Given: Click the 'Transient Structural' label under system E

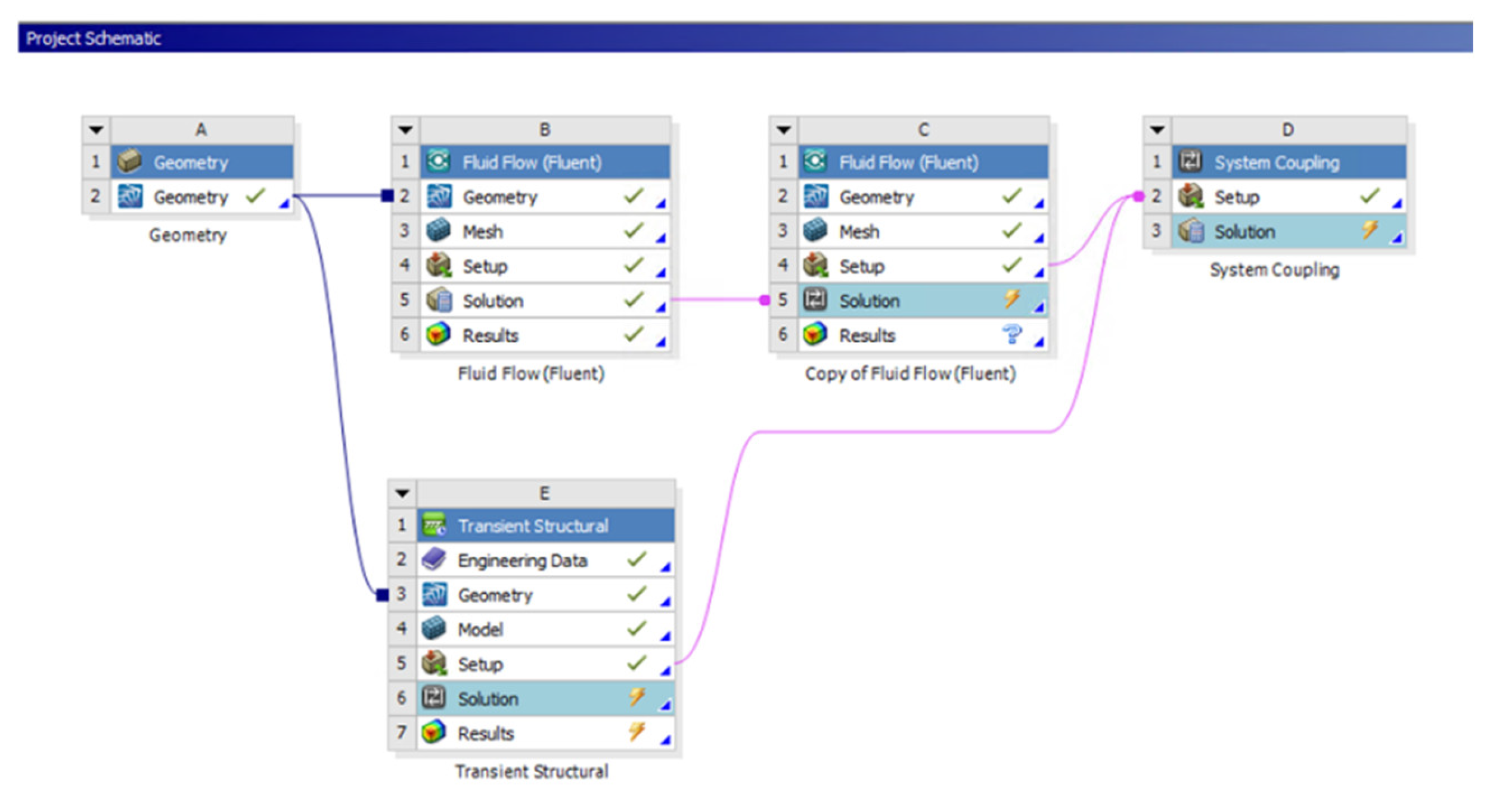Looking at the screenshot, I should pyautogui.click(x=531, y=771).
